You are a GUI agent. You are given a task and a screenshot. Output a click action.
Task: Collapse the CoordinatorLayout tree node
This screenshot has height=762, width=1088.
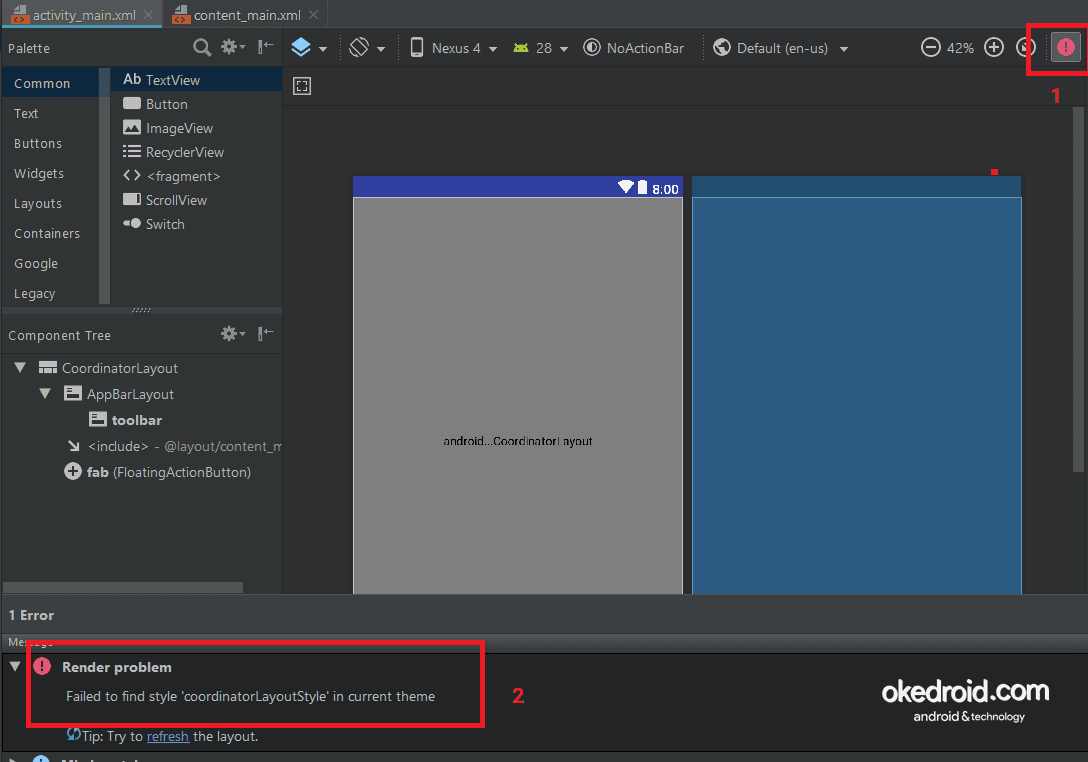tap(20, 367)
